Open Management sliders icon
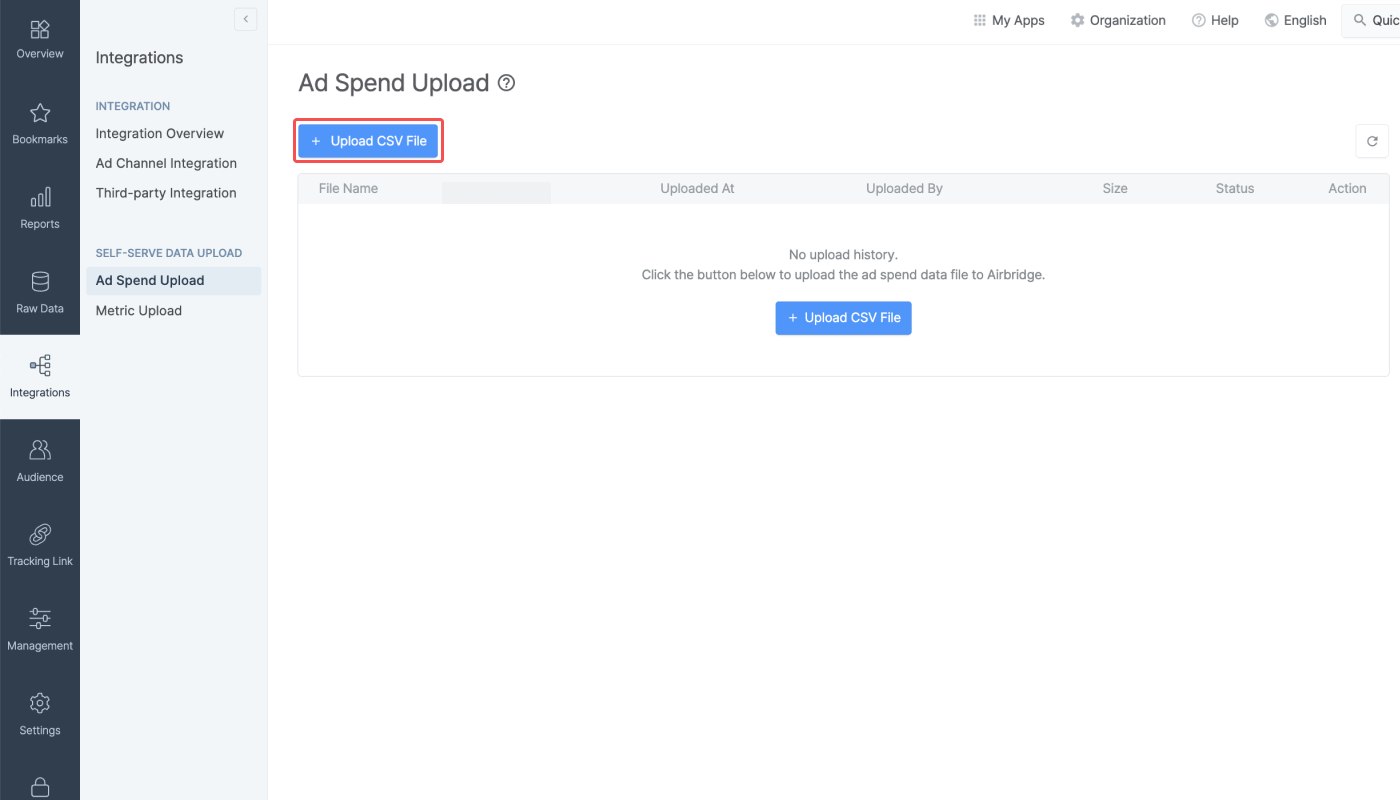The width and height of the screenshot is (1400, 800). pos(40,618)
